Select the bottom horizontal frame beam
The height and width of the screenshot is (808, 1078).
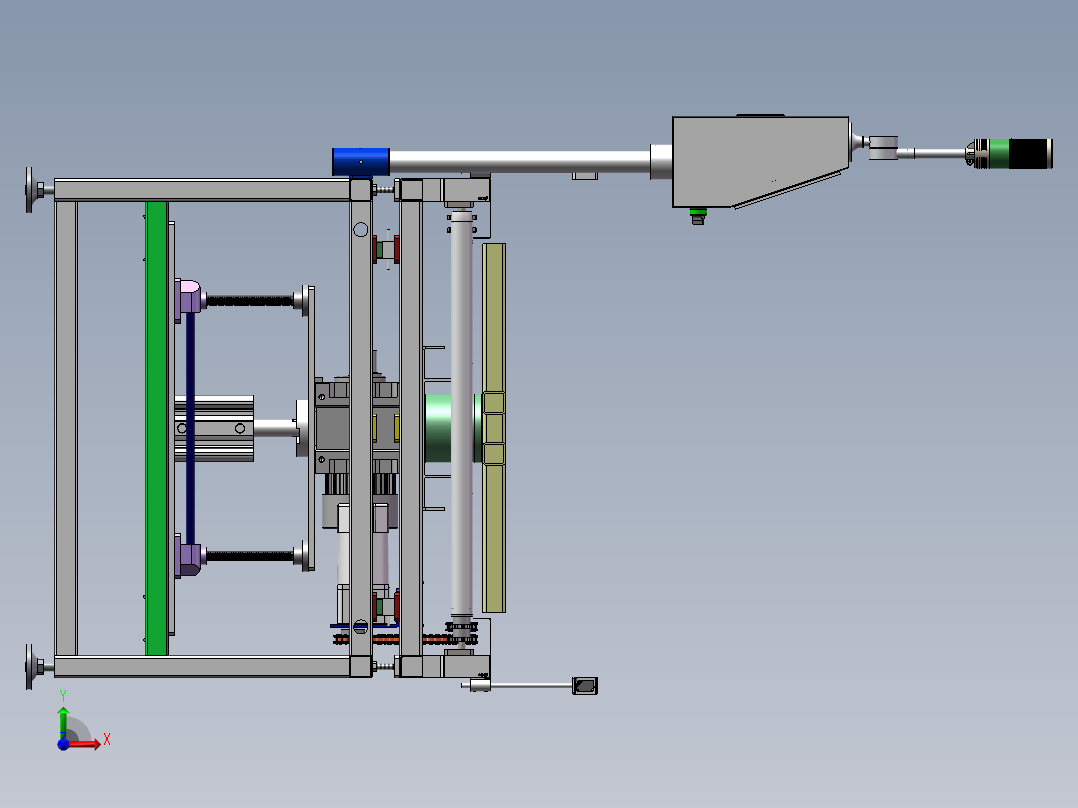[x=202, y=666]
